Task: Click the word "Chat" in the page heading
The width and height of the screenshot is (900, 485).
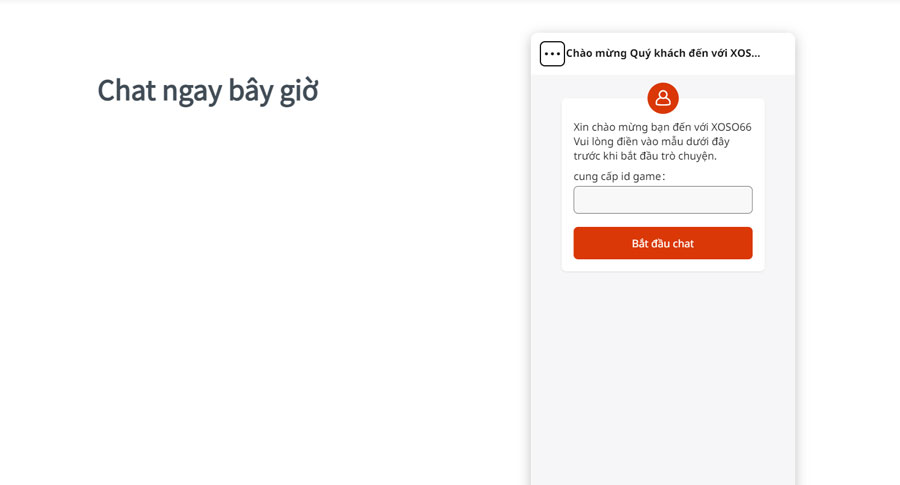Action: (126, 91)
